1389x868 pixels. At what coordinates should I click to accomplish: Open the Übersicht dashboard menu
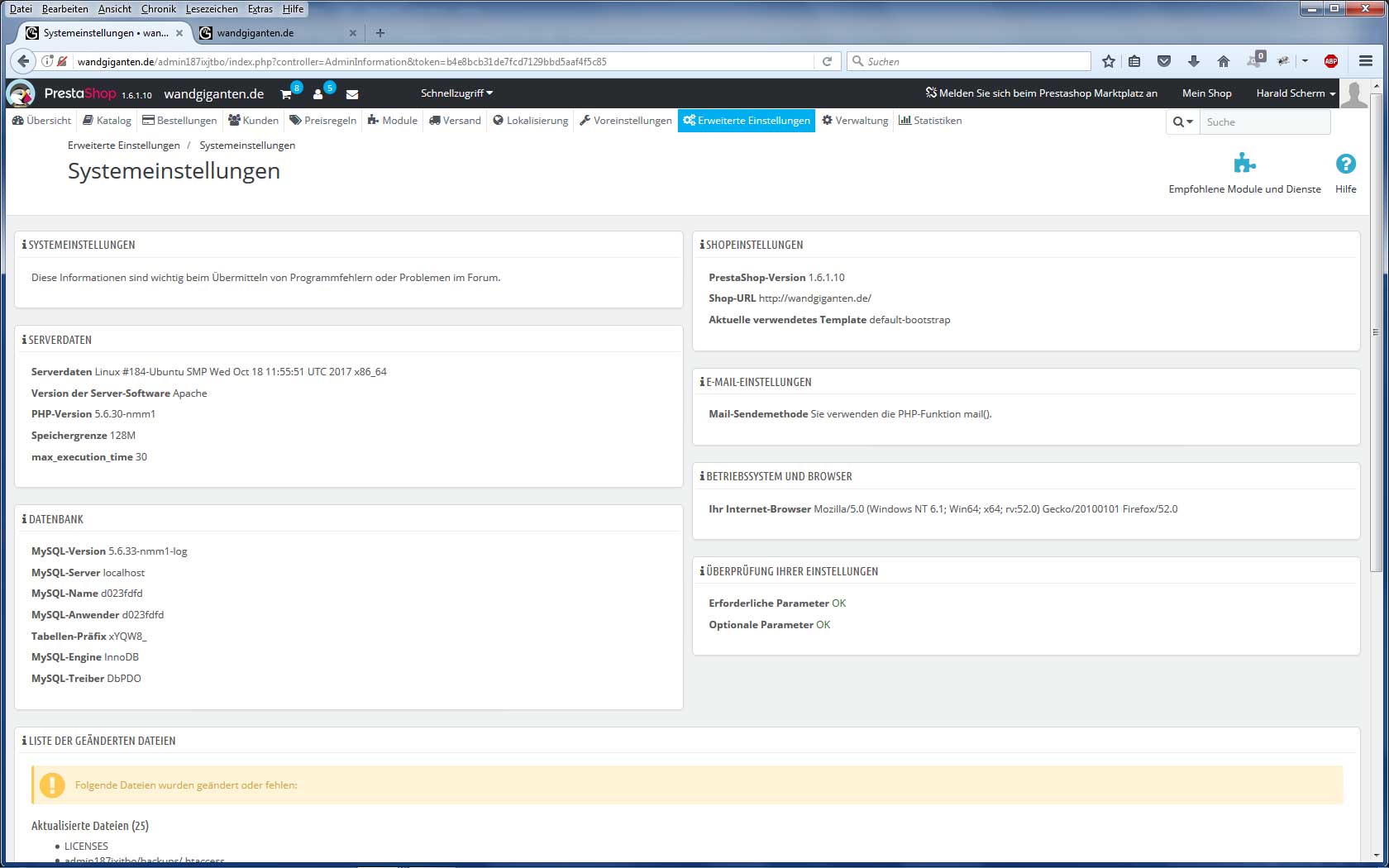click(x=41, y=121)
